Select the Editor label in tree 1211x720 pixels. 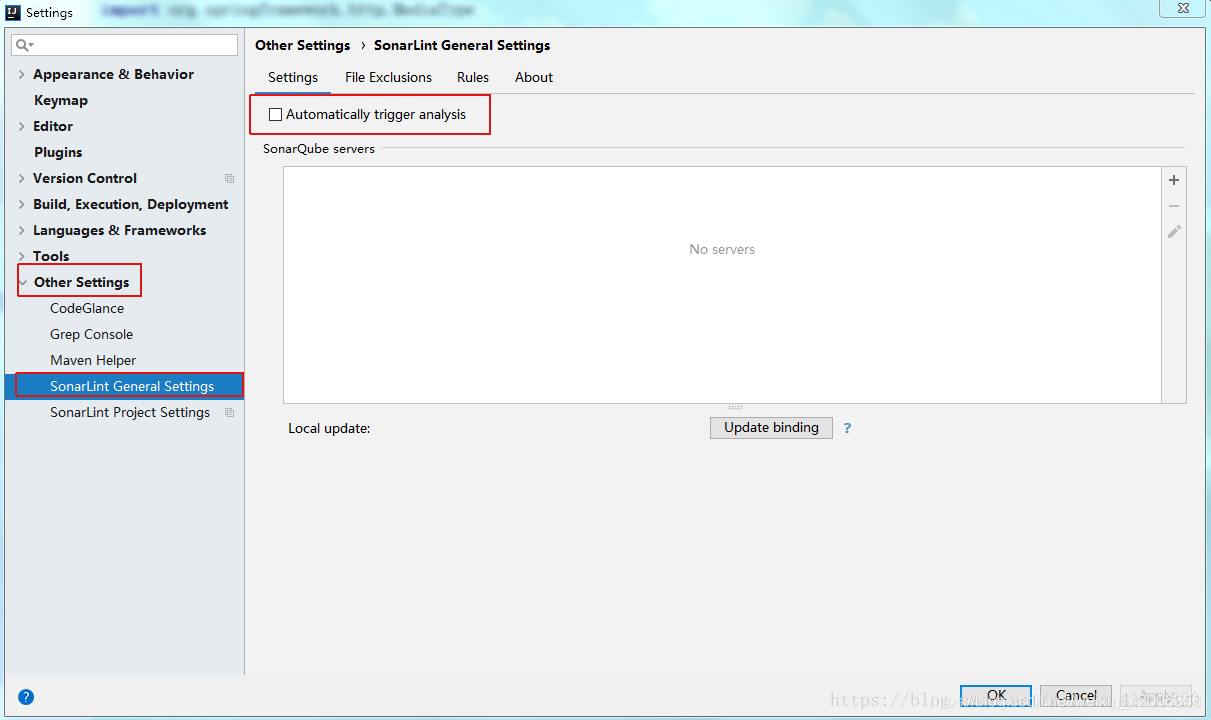(x=53, y=127)
